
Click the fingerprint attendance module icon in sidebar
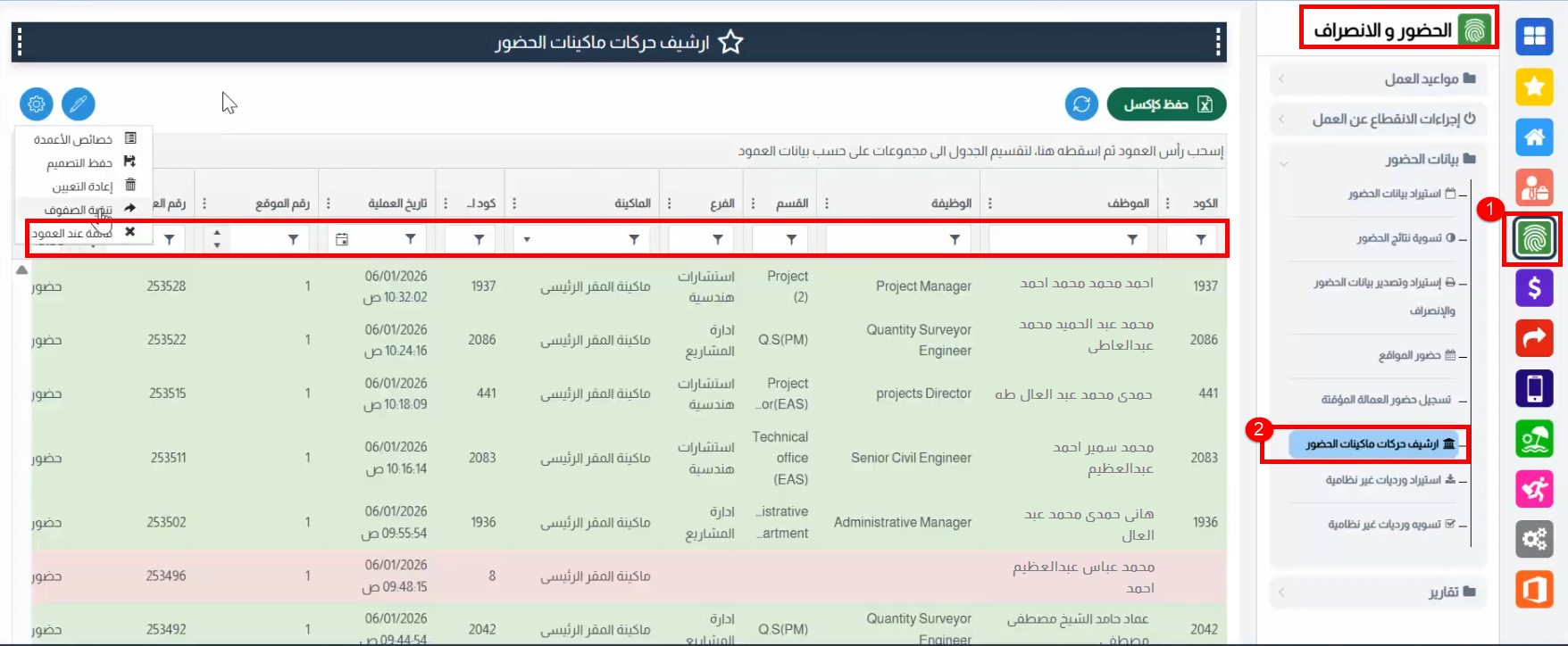(x=1534, y=238)
